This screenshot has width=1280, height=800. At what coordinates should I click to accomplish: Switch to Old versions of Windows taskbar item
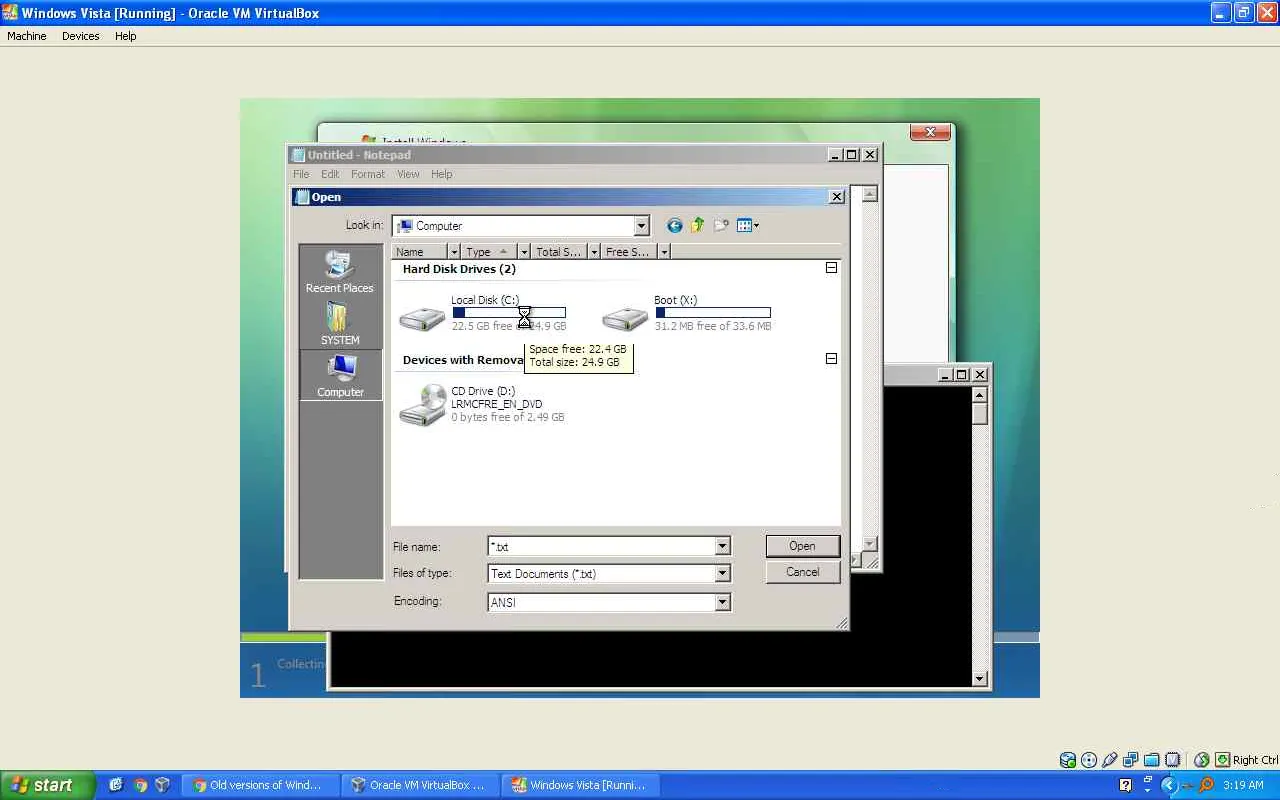(262, 785)
